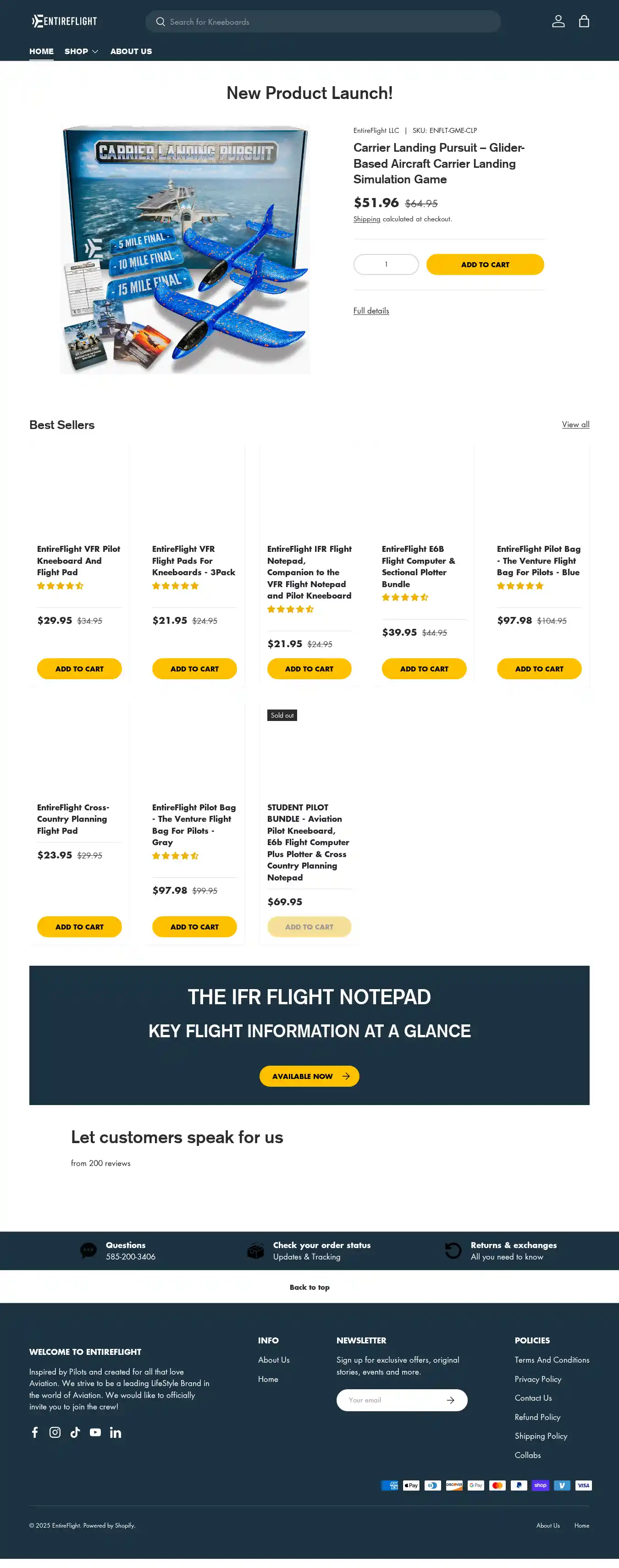
Task: Submit newsletter email with arrow icon
Action: (x=450, y=1400)
